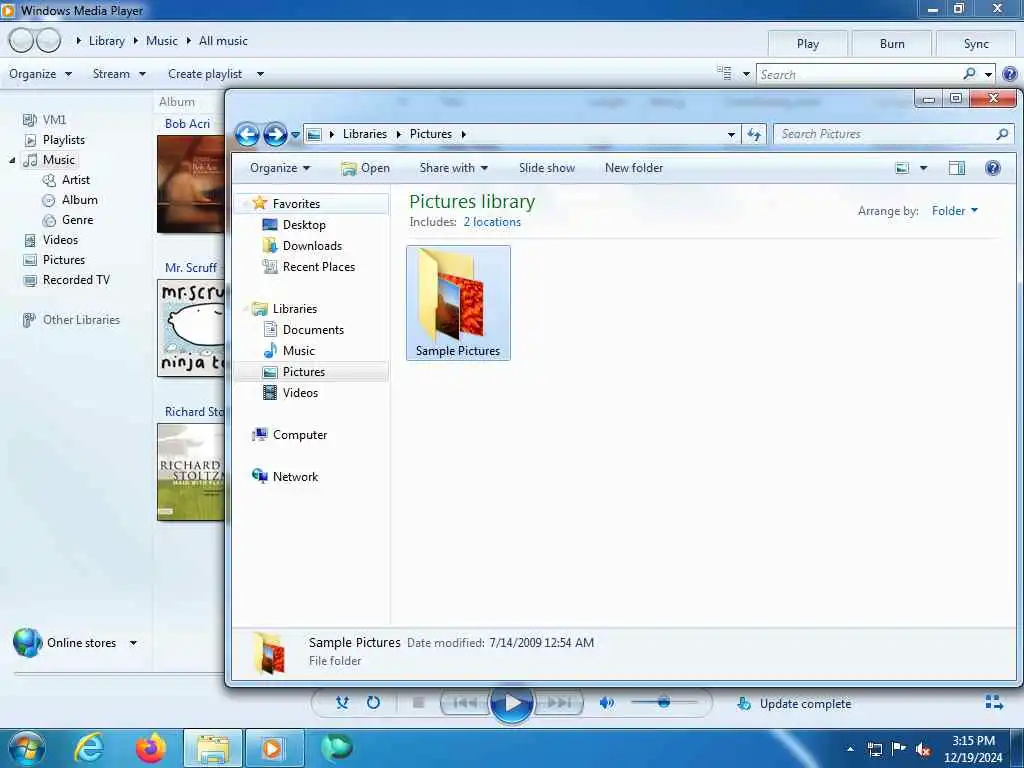This screenshot has height=768, width=1024.
Task: Focus the Media Player Search box
Action: pyautogui.click(x=861, y=74)
